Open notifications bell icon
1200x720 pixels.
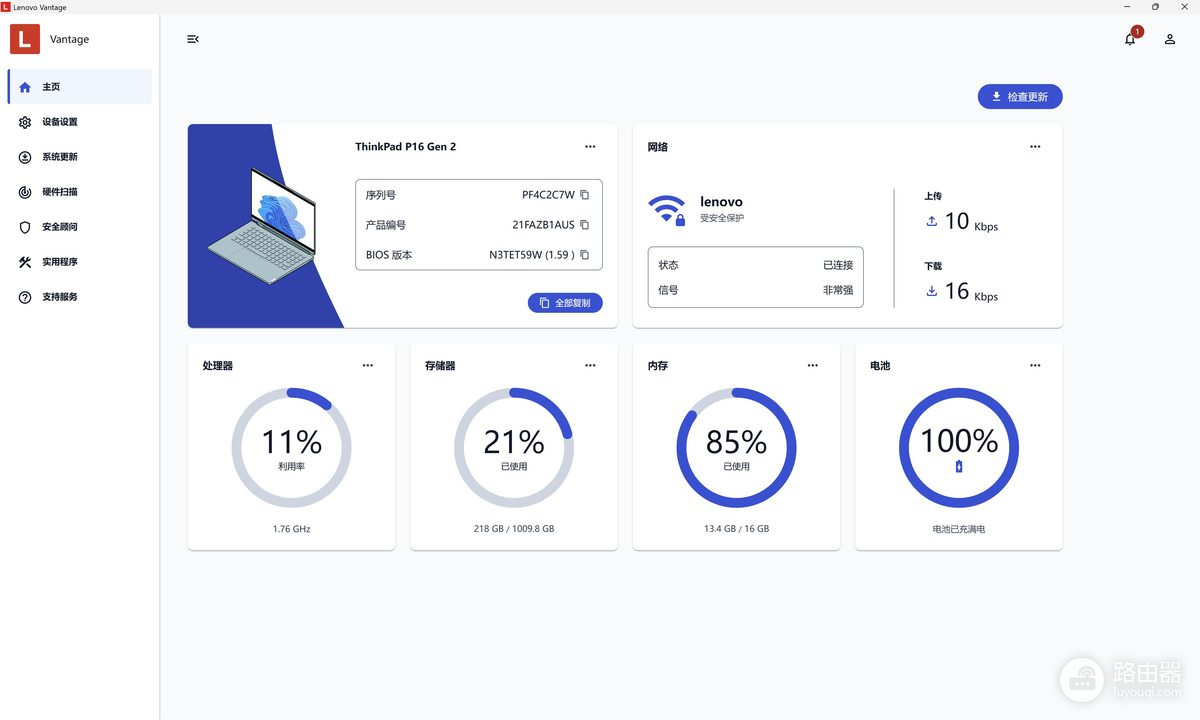click(x=1130, y=39)
